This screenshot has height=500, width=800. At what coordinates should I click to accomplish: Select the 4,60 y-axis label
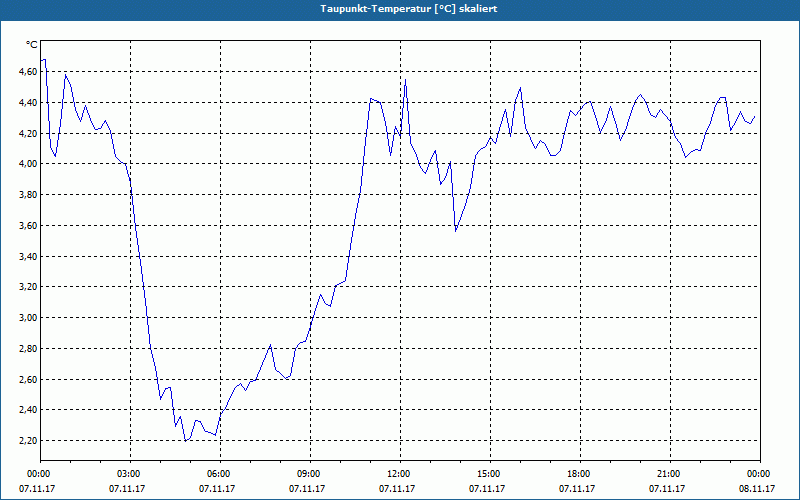pos(28,72)
